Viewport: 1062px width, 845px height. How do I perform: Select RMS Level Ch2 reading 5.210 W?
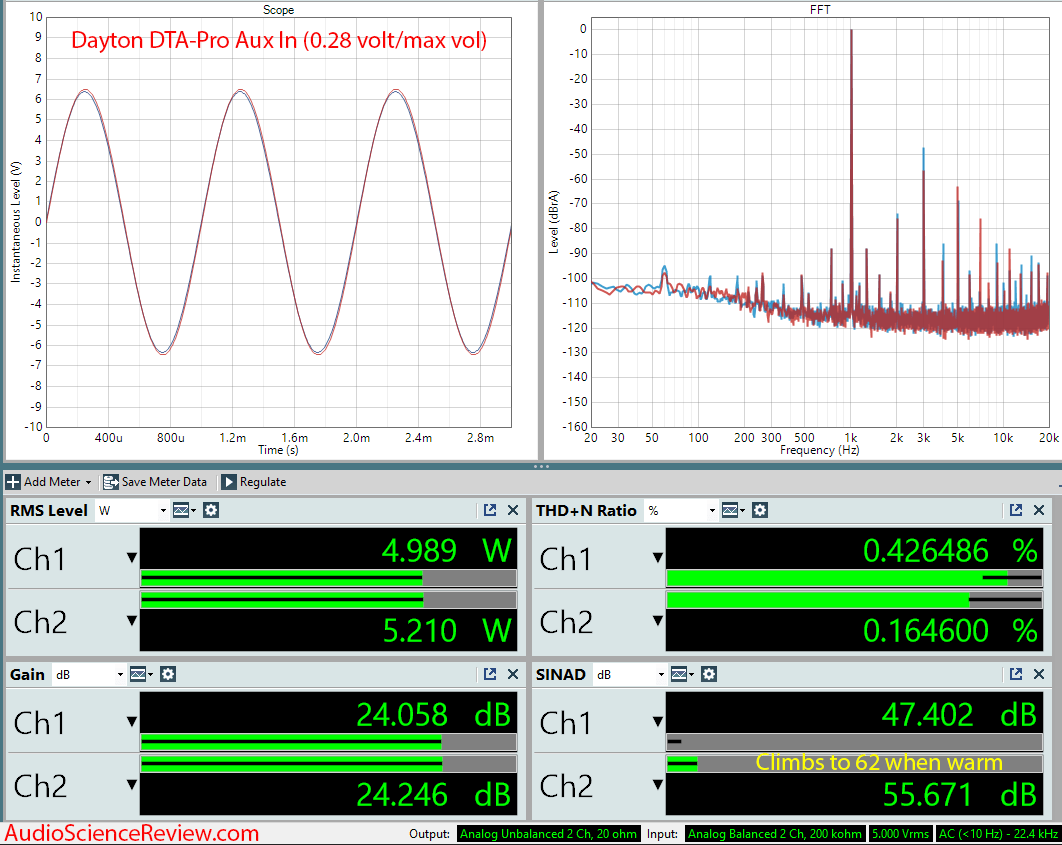point(446,630)
